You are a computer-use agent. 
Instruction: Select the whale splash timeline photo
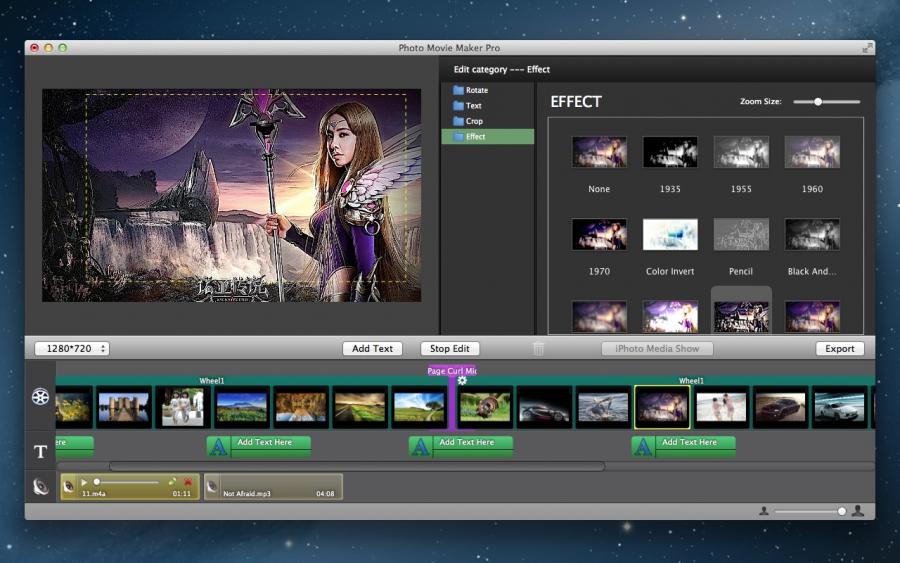coord(603,407)
